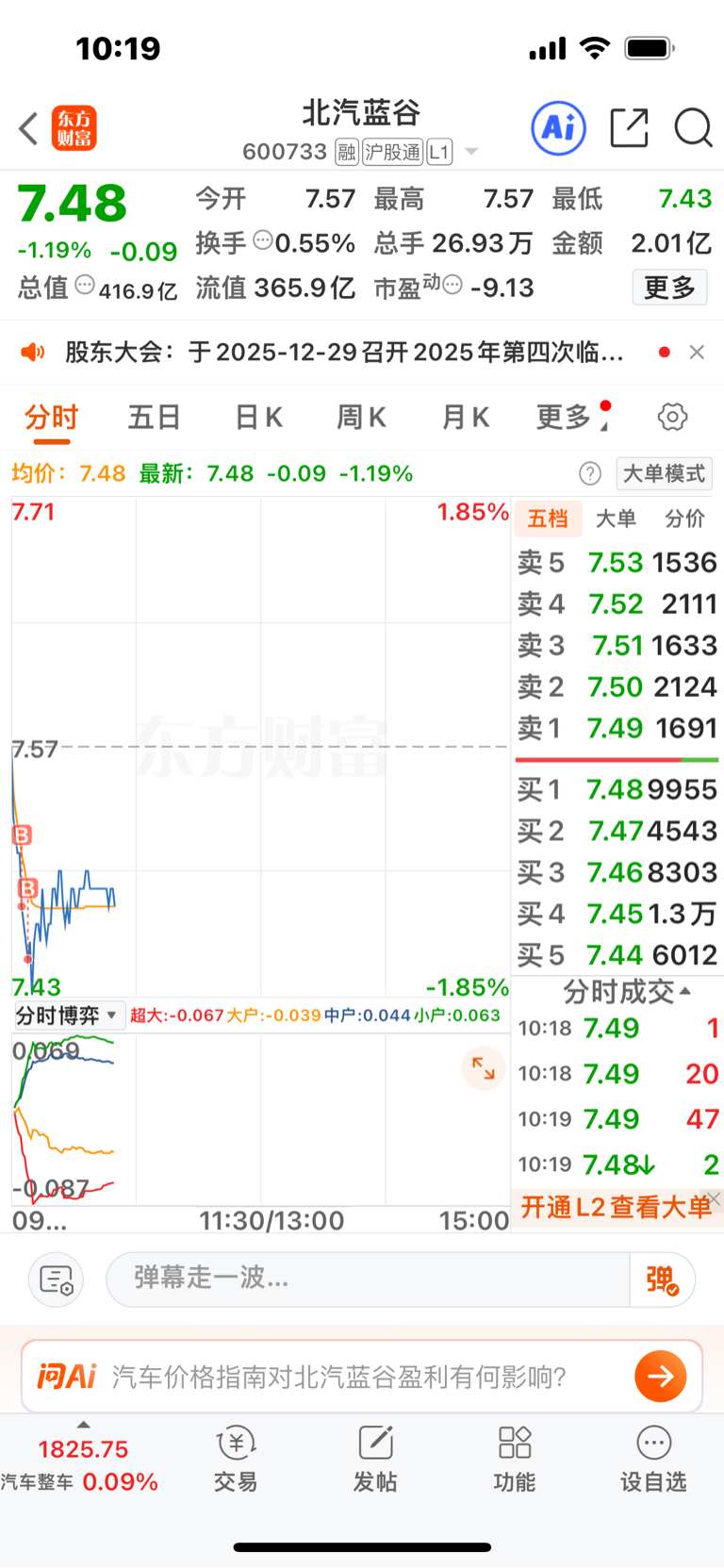Open chart settings gear icon
This screenshot has height=1568, width=724.
[672, 417]
